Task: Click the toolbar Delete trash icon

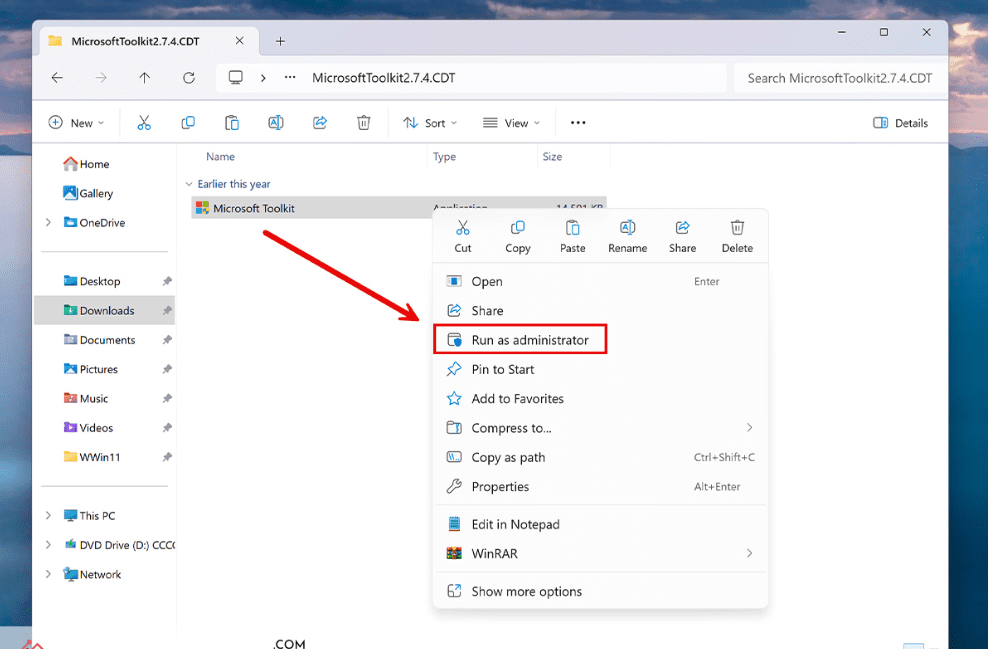Action: (x=364, y=123)
